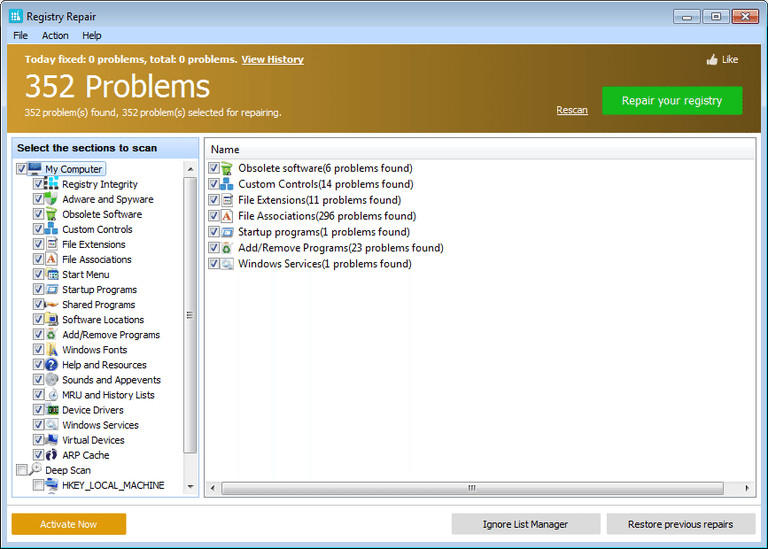
Task: Click the File Associations letter A icon in the tree
Action: tap(51, 259)
